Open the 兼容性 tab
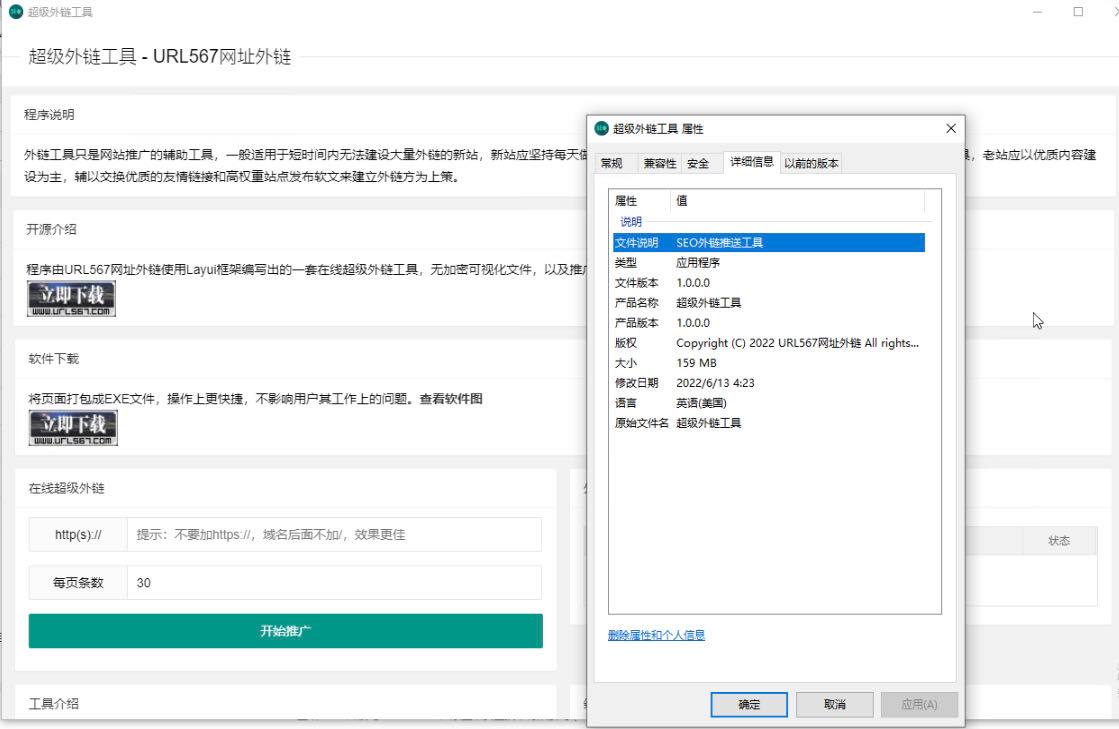 tap(659, 162)
